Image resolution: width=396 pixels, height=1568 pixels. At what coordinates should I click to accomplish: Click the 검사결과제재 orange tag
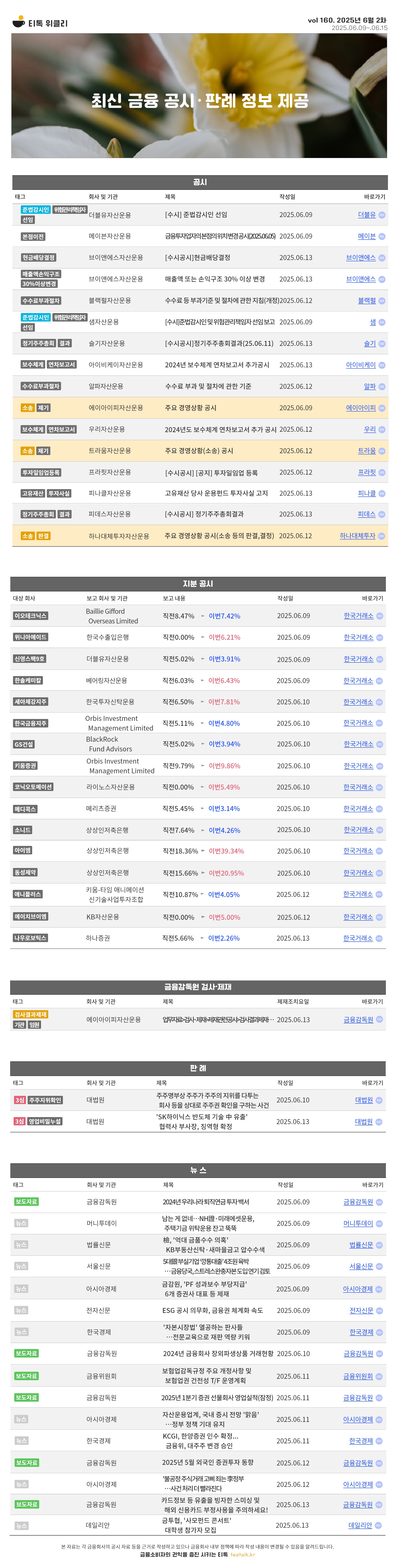tap(30, 1015)
